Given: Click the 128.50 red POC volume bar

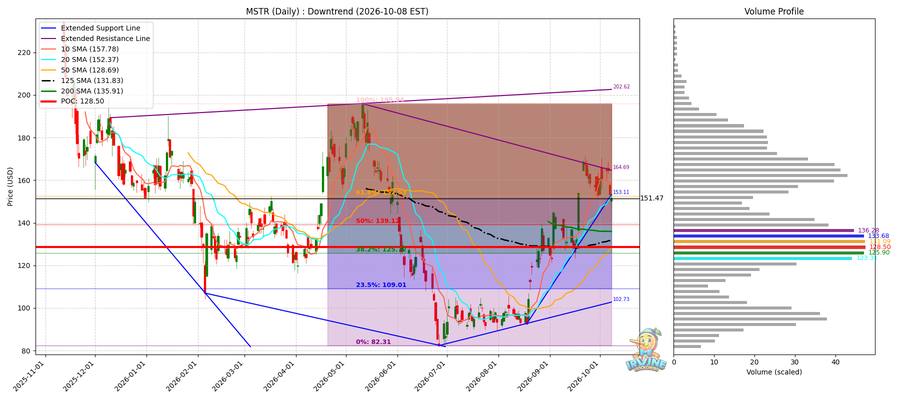Looking at the screenshot, I should pyautogui.click(x=769, y=247).
